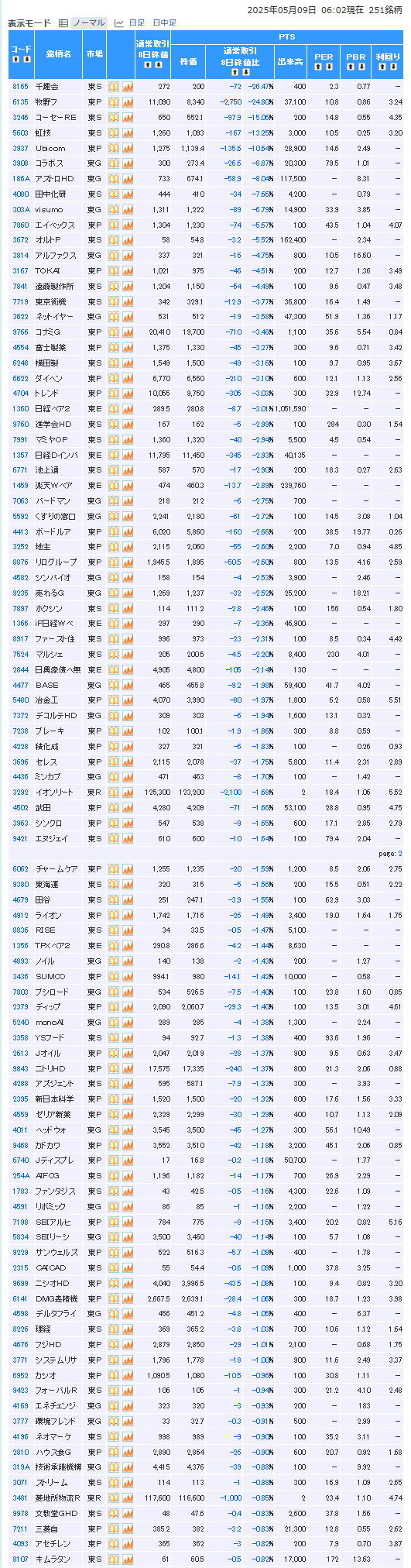
Task: Sort 利回り column ascending arrow
Action: point(383,67)
